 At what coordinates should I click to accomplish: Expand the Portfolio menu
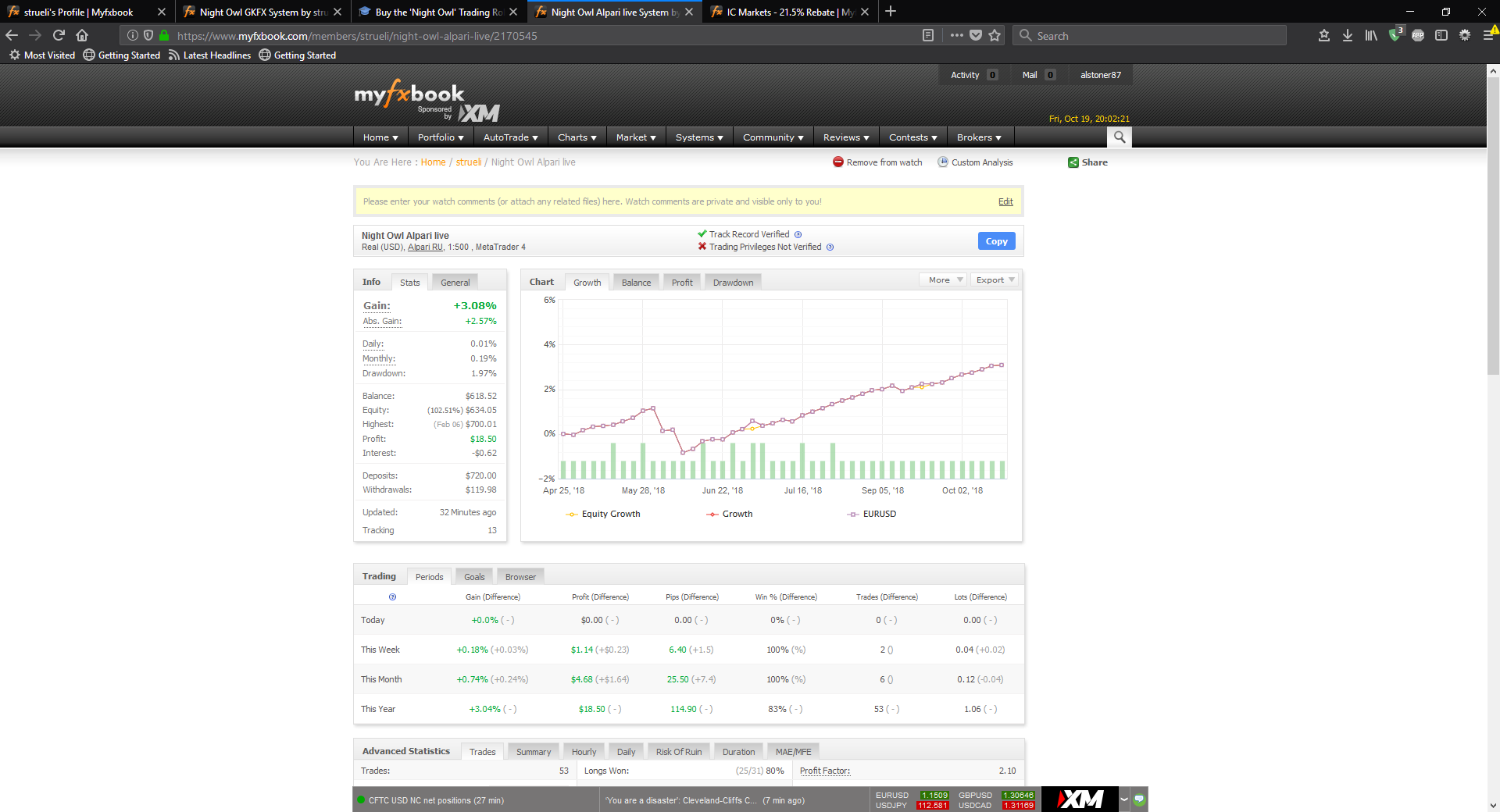[441, 137]
